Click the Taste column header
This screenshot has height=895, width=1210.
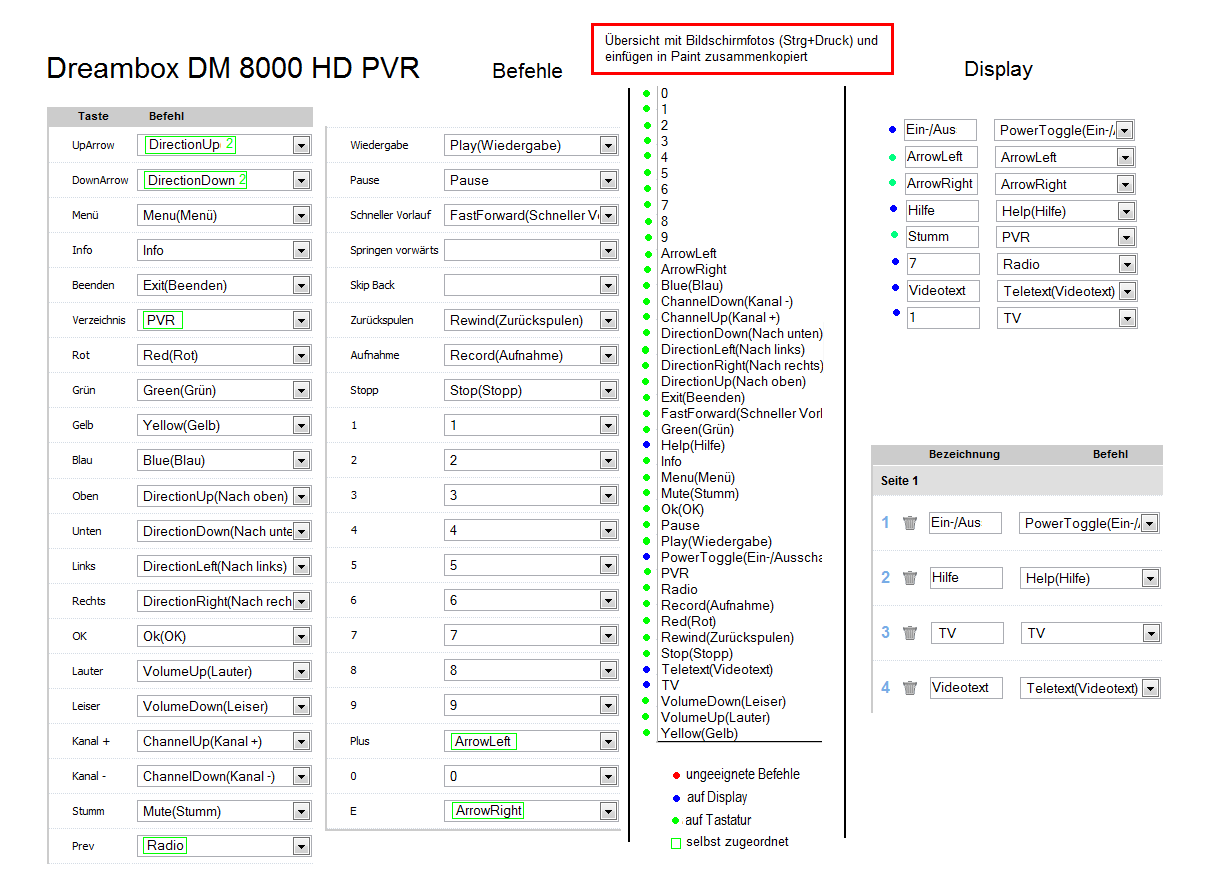(x=93, y=116)
